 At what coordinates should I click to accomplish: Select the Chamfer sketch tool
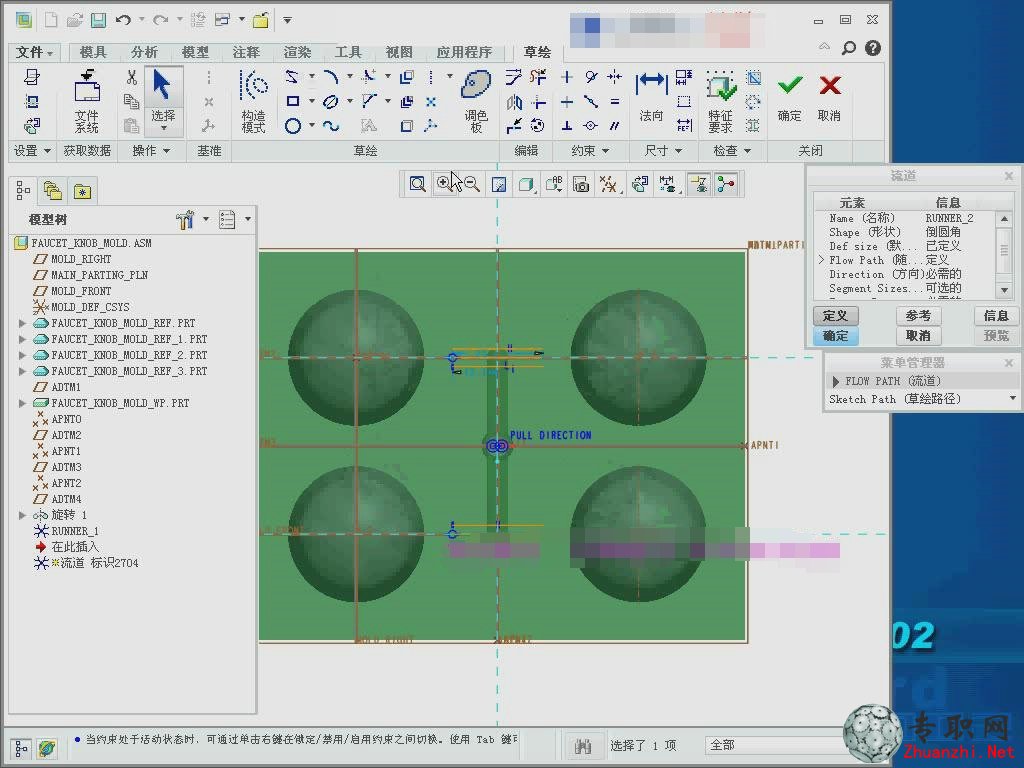point(369,101)
